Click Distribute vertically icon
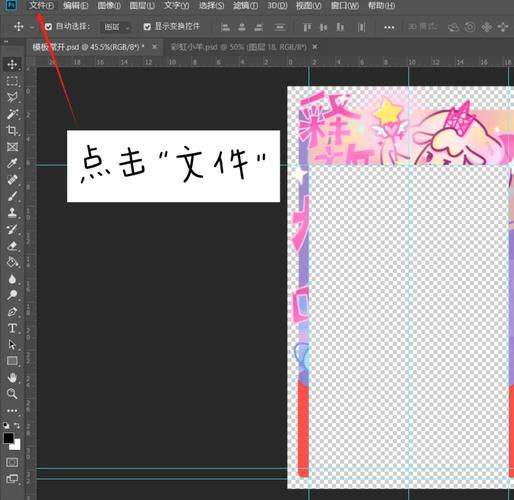Image resolution: width=514 pixels, height=500 pixels. pos(280,27)
